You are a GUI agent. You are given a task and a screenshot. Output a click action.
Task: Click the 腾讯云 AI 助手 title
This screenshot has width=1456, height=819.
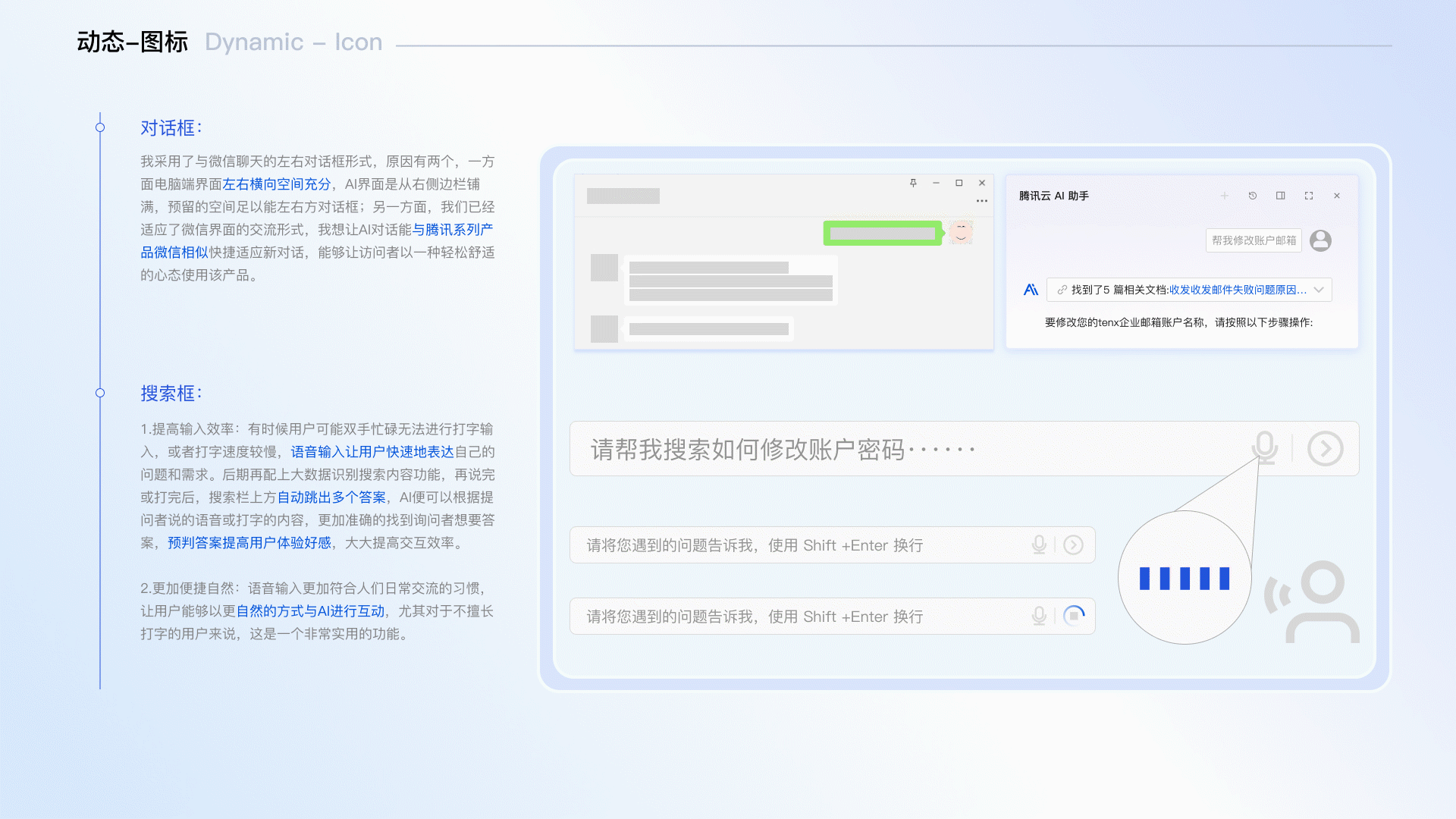[1054, 196]
